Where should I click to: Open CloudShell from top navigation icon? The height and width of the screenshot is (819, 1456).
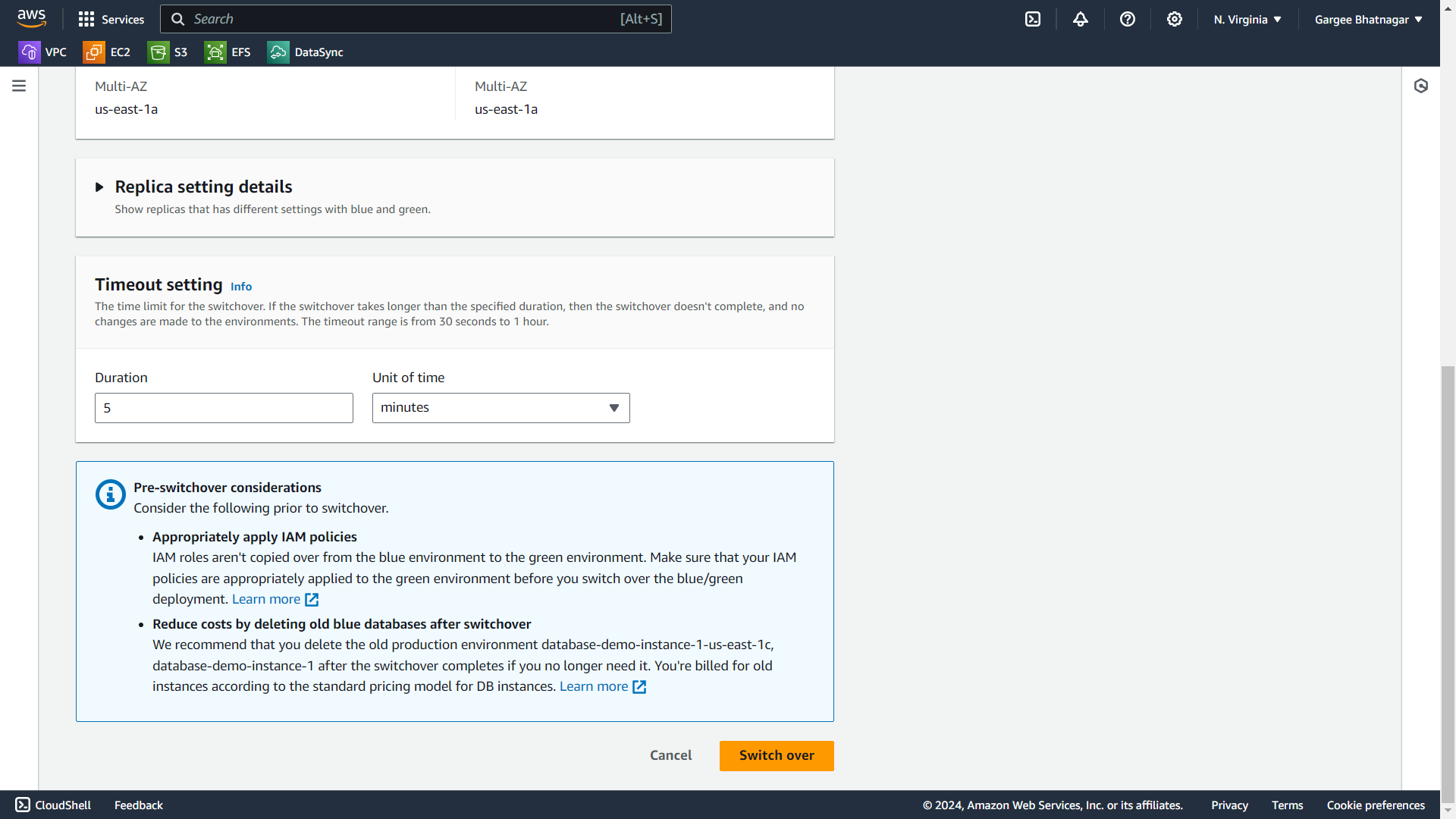point(1033,19)
